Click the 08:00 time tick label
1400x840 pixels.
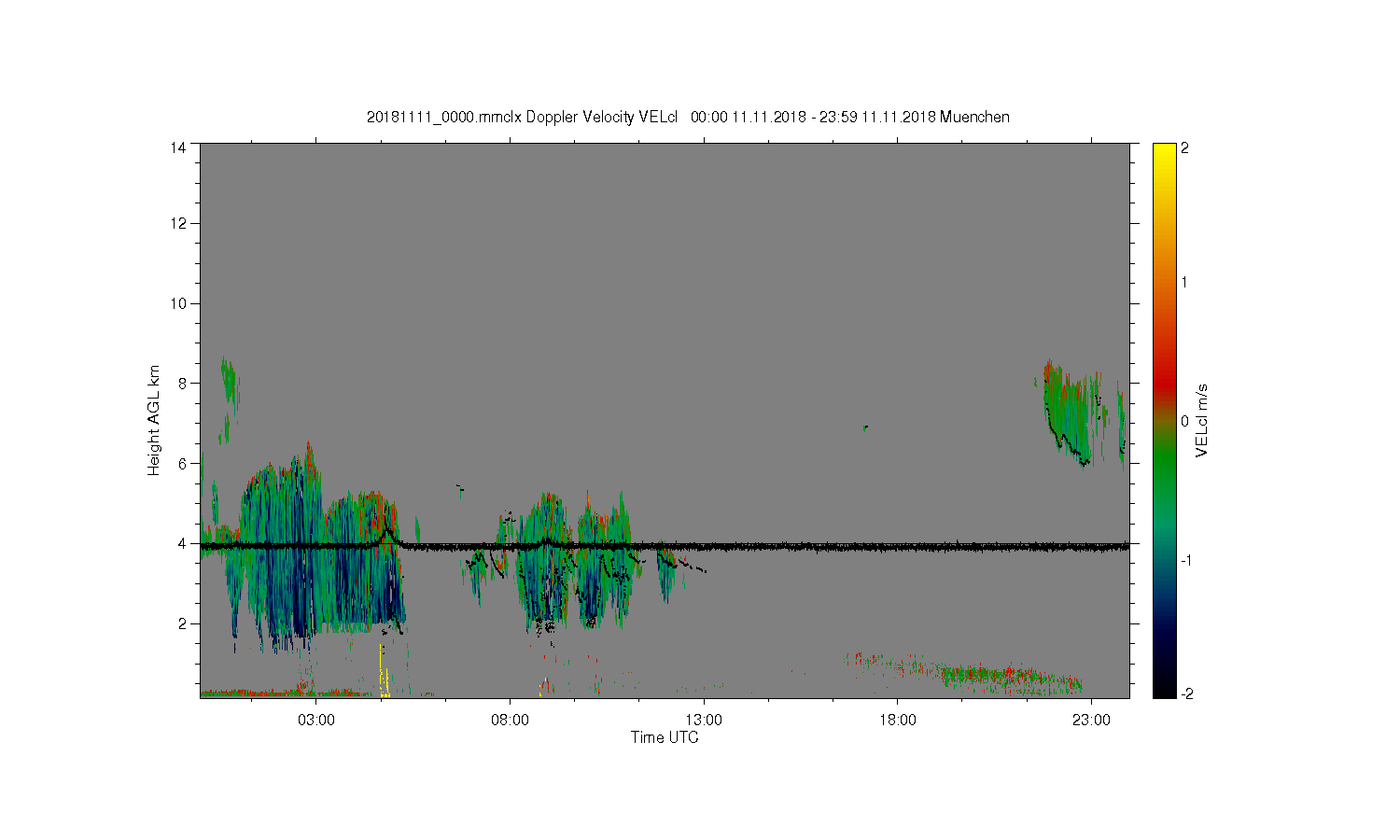point(510,721)
